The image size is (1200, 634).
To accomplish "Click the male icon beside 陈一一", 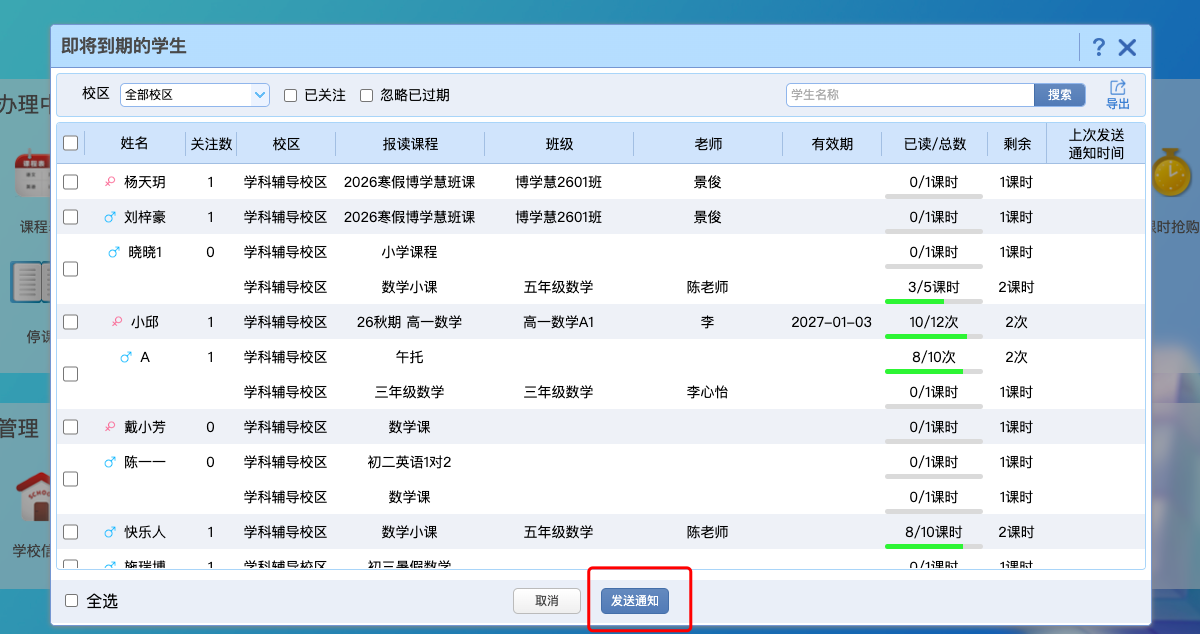I will (110, 462).
